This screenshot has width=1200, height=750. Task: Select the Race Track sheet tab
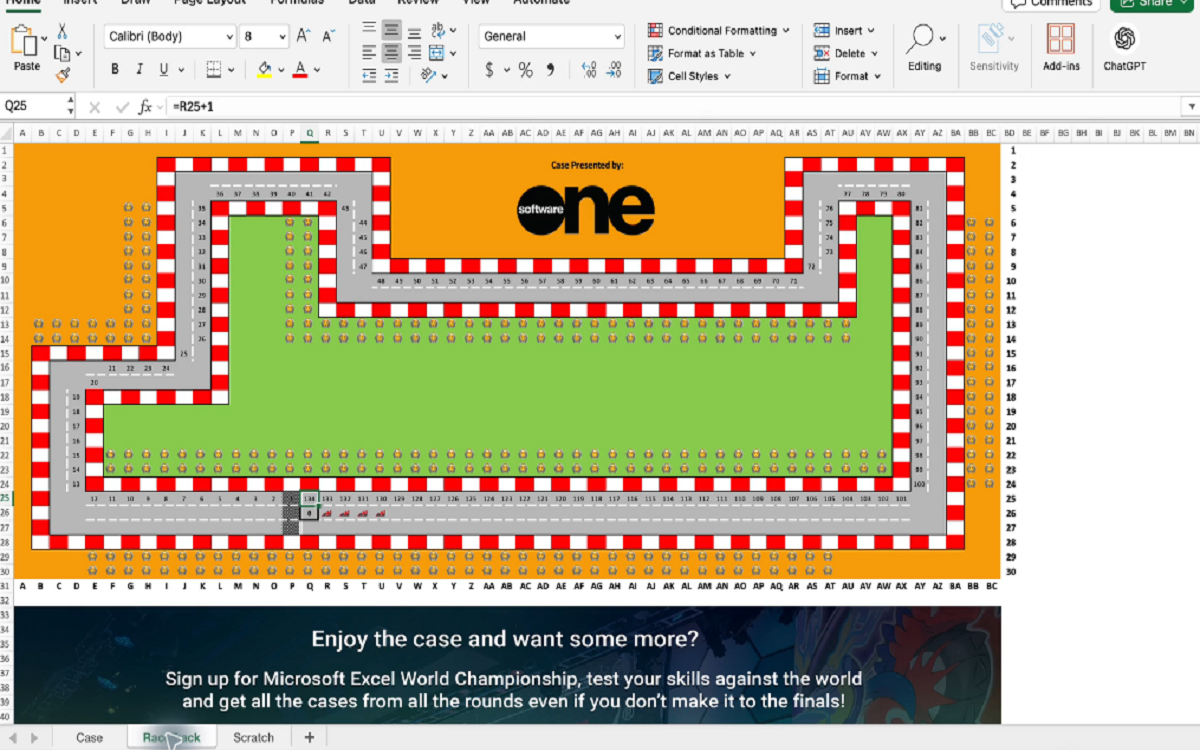pos(172,738)
